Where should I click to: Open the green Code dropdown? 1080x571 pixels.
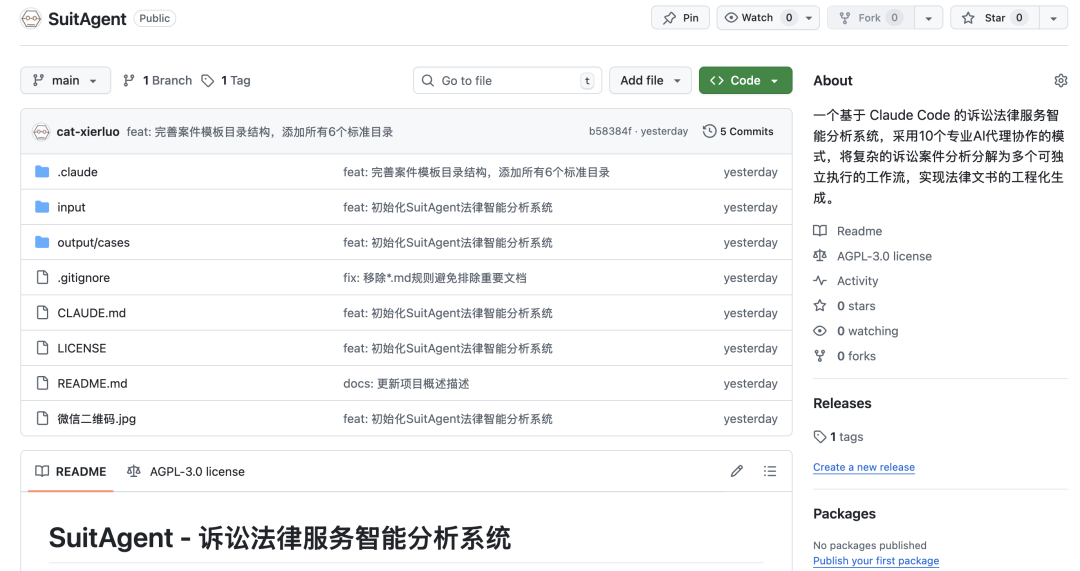click(x=745, y=81)
